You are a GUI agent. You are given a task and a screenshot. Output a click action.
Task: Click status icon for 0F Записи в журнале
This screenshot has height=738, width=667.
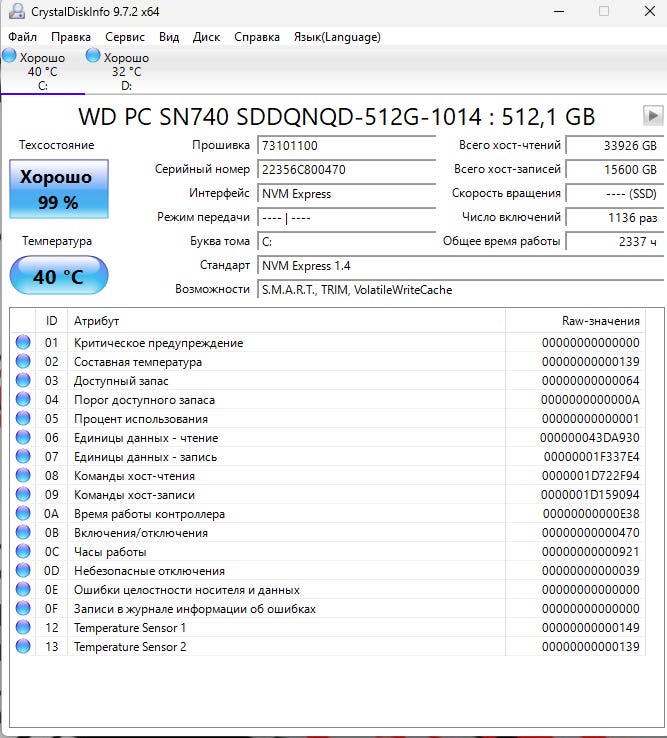pos(23,608)
